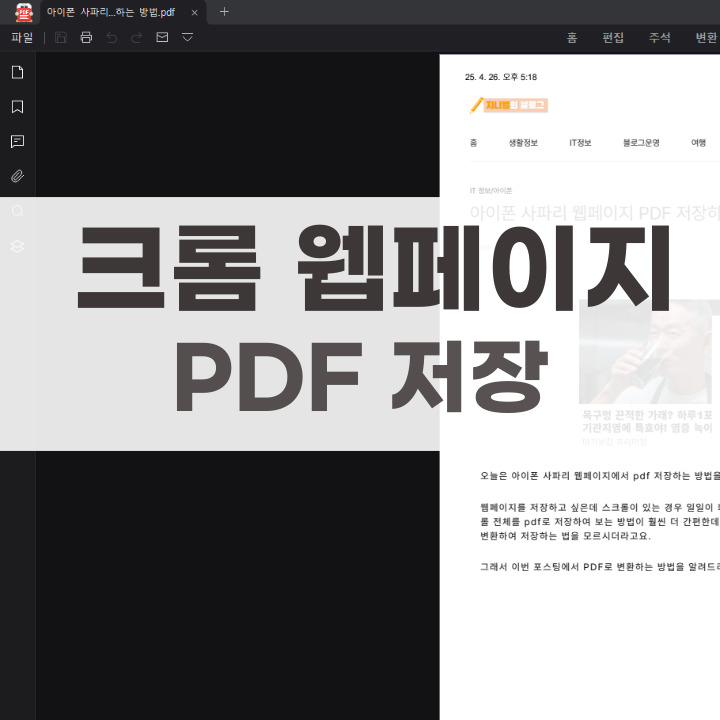Open the bookmarks panel icon

[17, 107]
